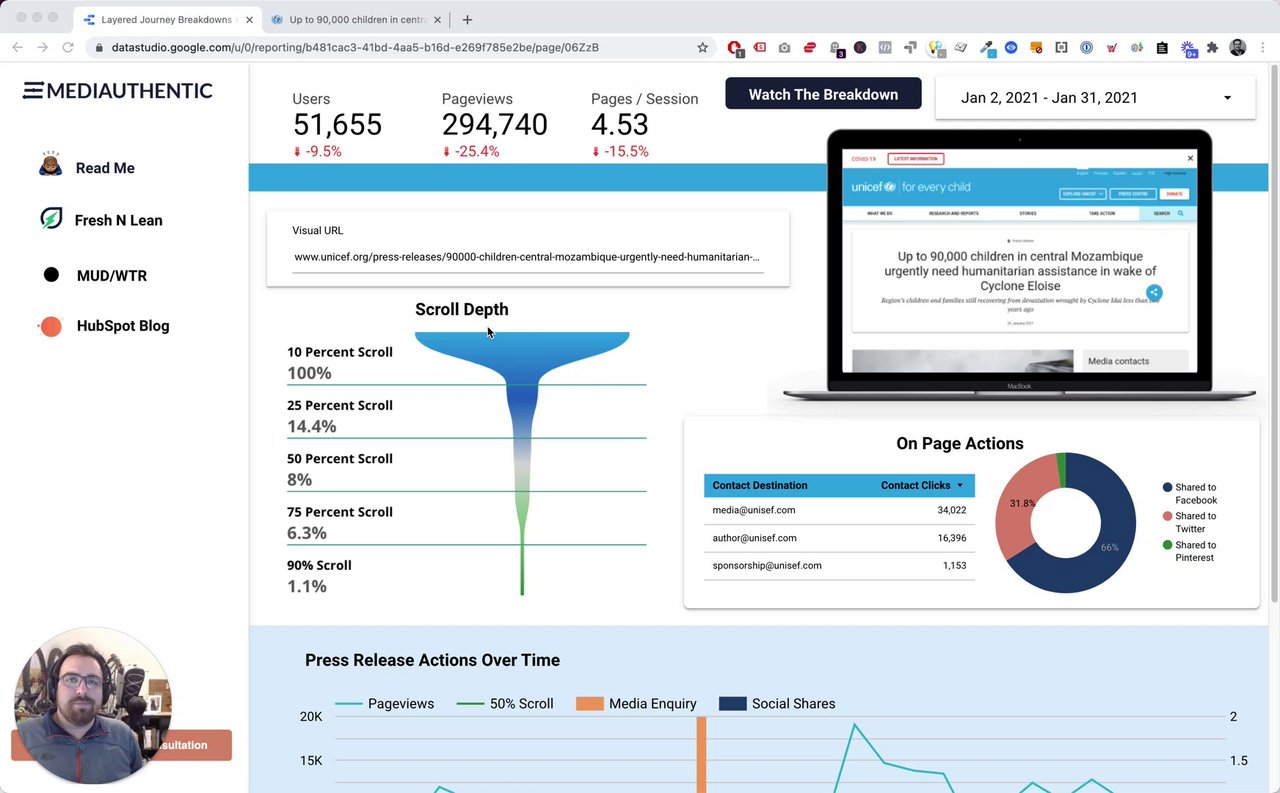Image resolution: width=1280 pixels, height=793 pixels.
Task: Go forward in browser history
Action: pos(42,47)
